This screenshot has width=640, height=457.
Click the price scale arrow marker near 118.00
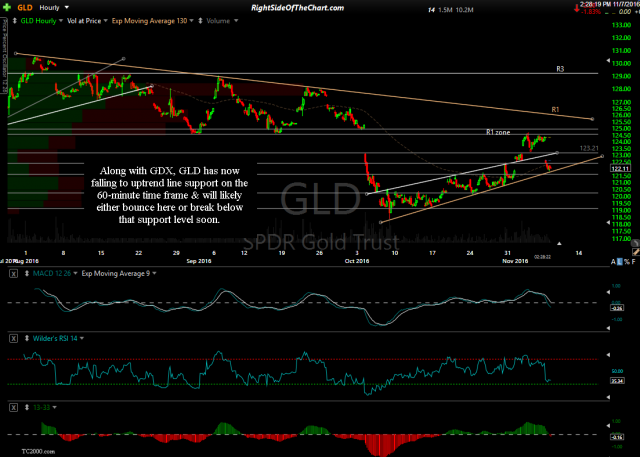[x=609, y=223]
